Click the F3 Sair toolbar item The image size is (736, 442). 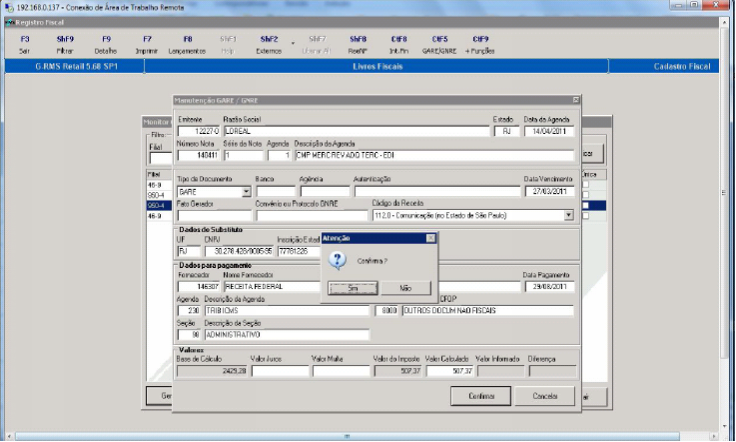point(24,45)
